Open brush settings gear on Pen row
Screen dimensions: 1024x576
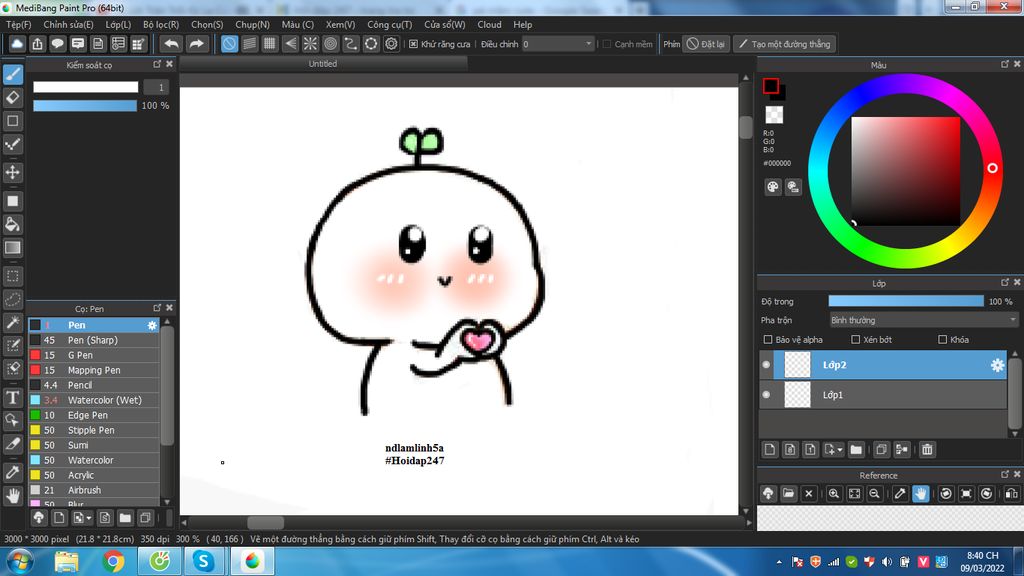pos(152,325)
